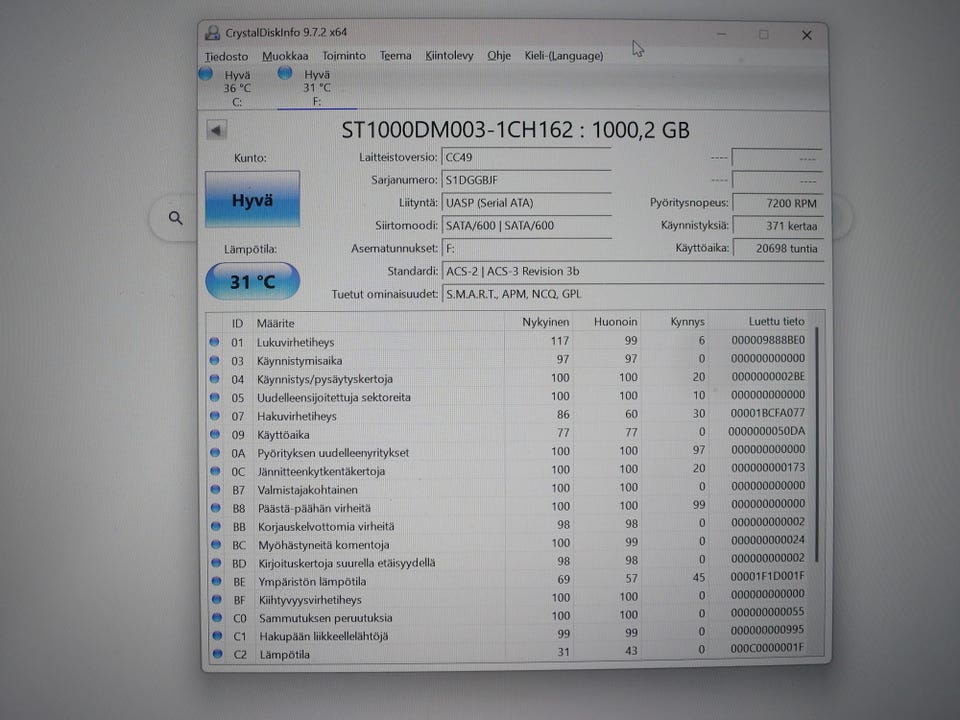Click the Käyttöaika value 20698 tuntia

[x=778, y=248]
